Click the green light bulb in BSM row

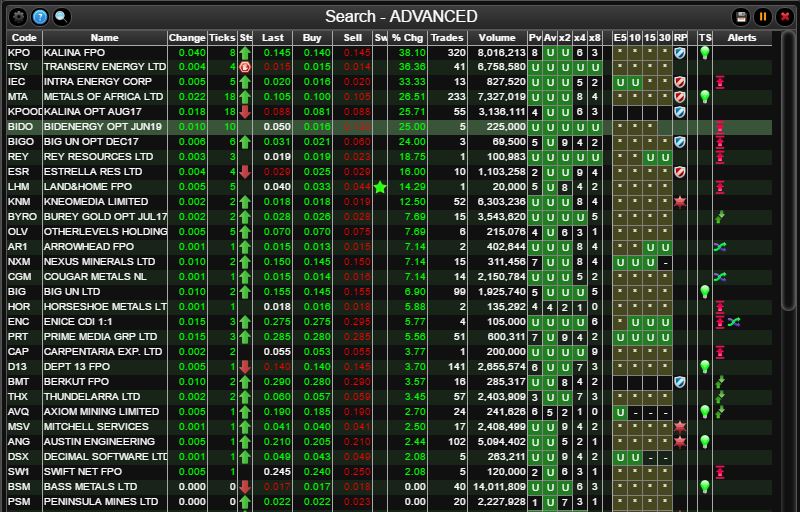(705, 487)
